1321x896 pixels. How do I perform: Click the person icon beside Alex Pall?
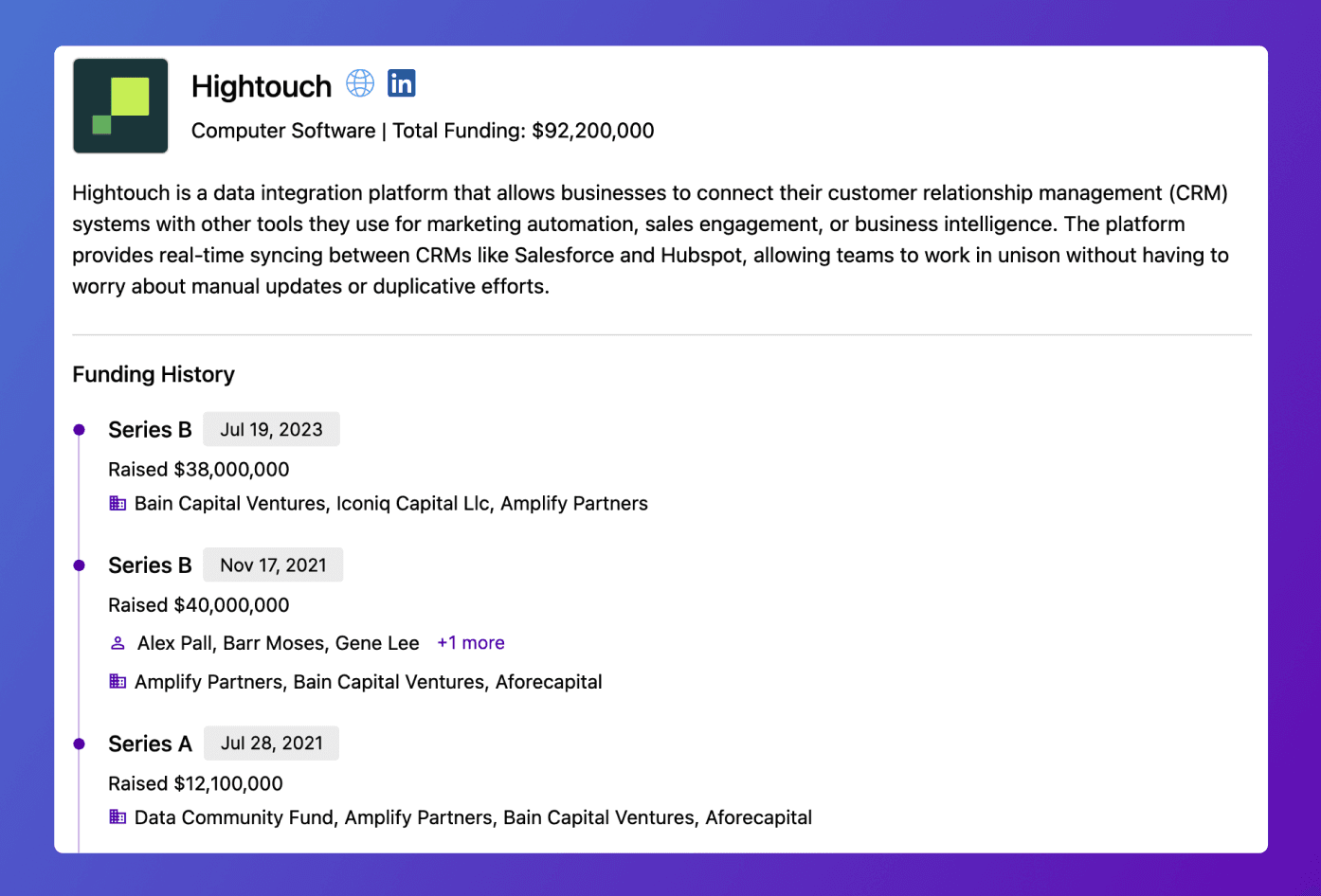118,643
